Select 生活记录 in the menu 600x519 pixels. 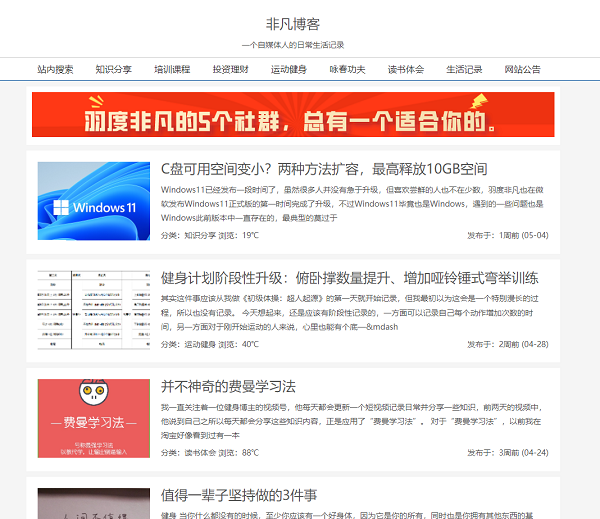coord(464,69)
